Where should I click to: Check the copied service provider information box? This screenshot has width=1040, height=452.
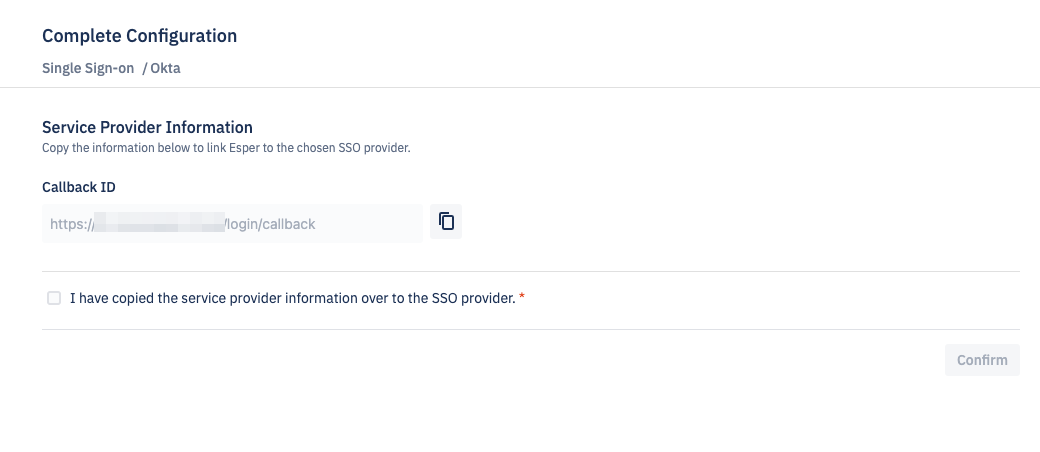(54, 298)
